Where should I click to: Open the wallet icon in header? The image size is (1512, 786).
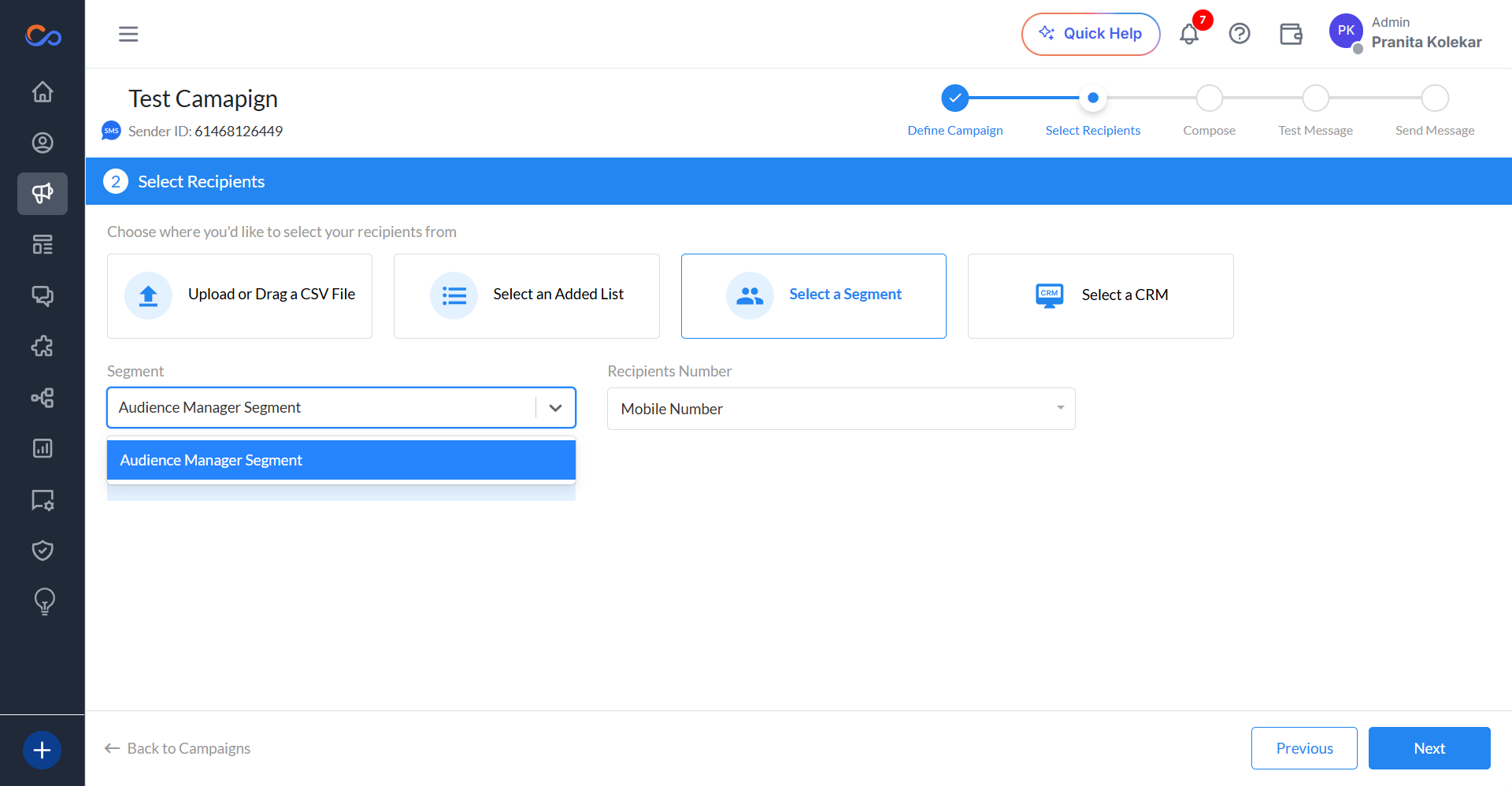[1291, 34]
